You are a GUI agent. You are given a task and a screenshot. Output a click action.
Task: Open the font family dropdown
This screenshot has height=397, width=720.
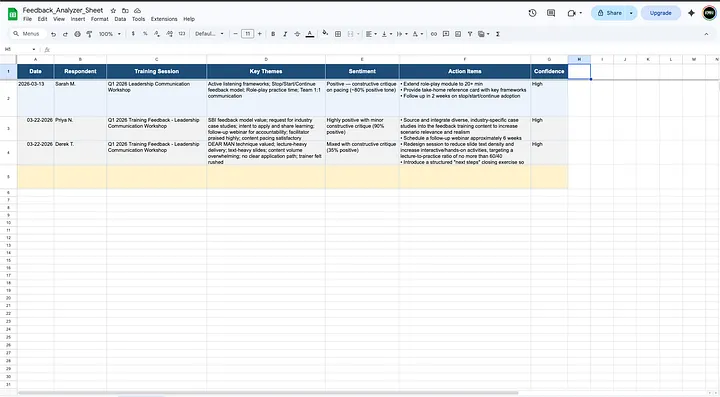pos(209,34)
